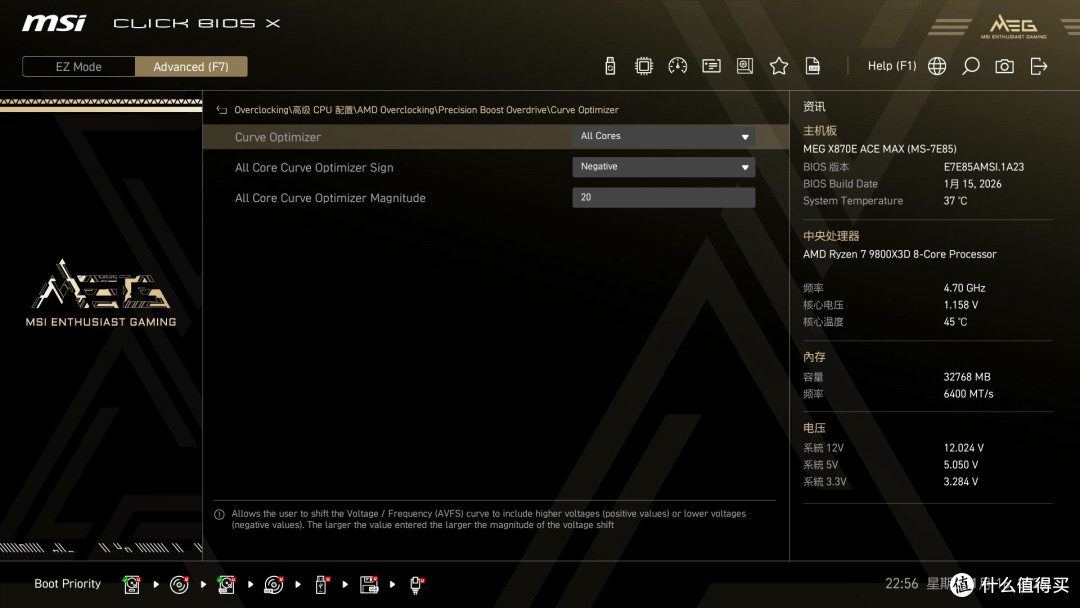The width and height of the screenshot is (1080, 608).
Task: Click the 4.70 GHz frequency value
Action: [x=964, y=288]
